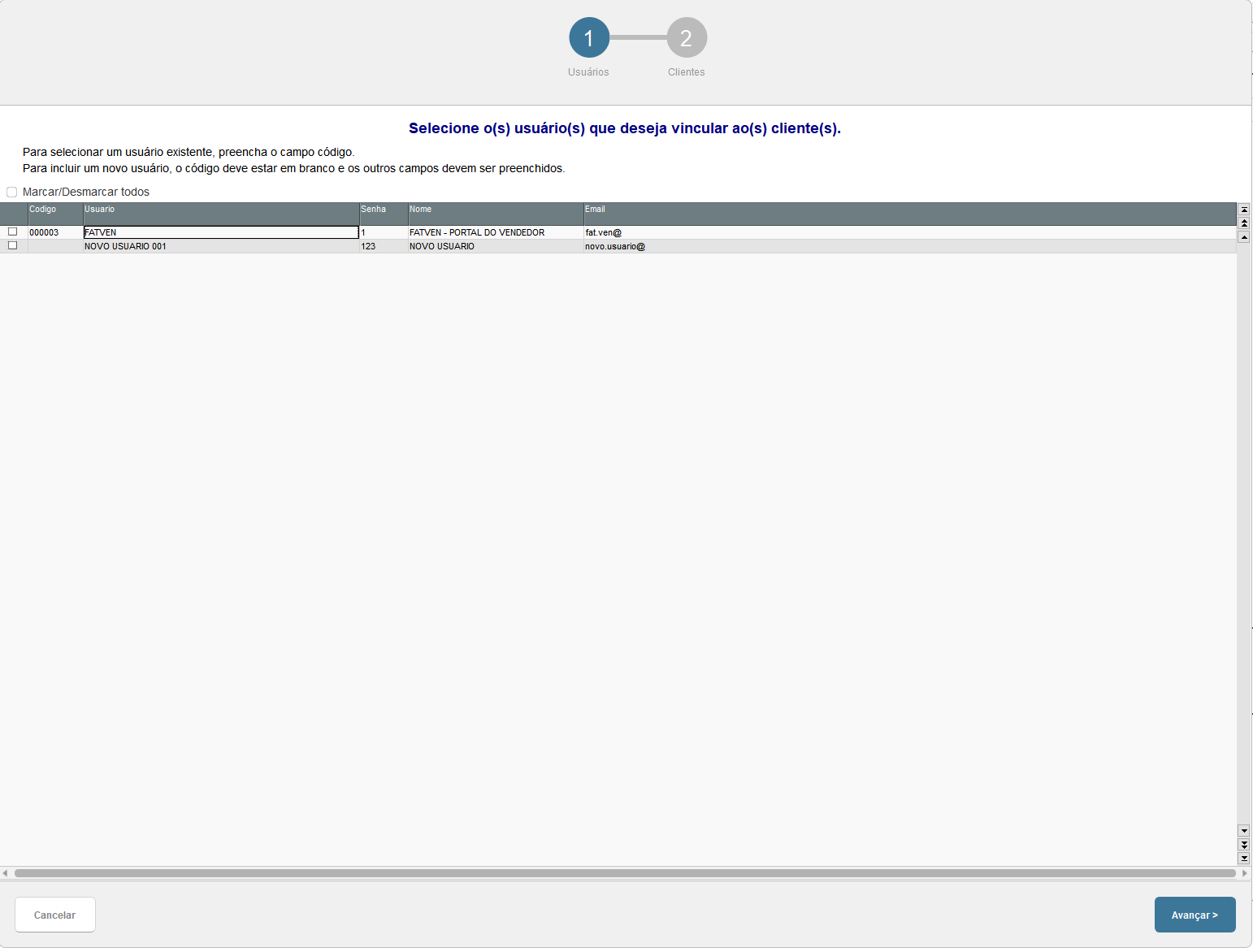Select FATVEN - PORTAL DO VENDEDOR name cell
This screenshot has height=952, width=1253.
coord(496,232)
